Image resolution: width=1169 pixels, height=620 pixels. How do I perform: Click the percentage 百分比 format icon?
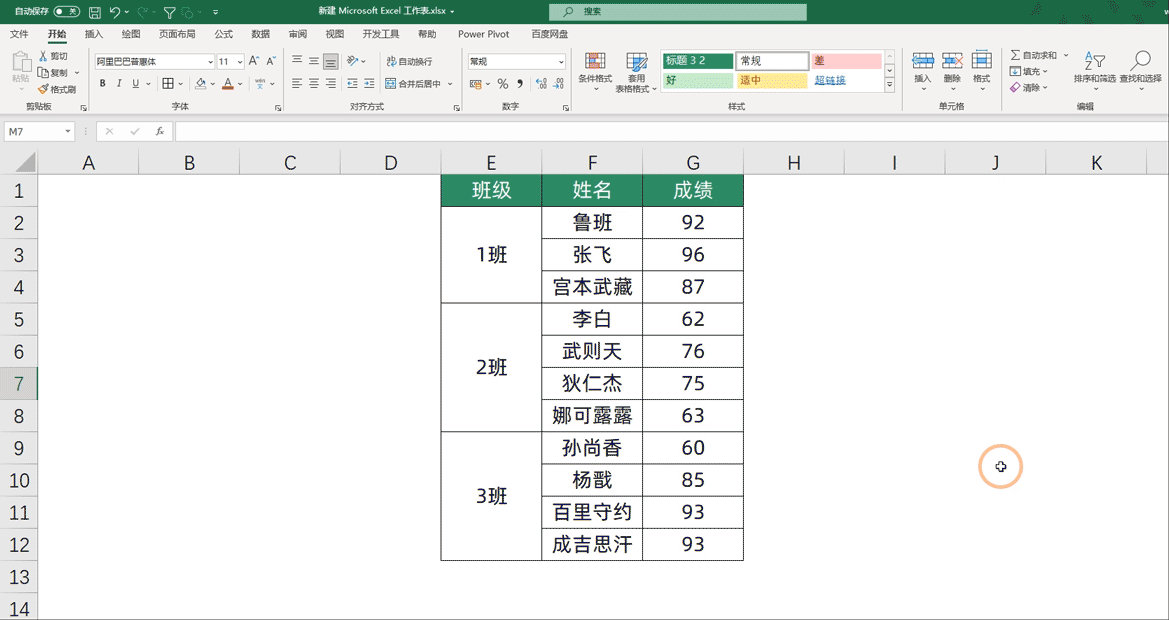pyautogui.click(x=501, y=84)
